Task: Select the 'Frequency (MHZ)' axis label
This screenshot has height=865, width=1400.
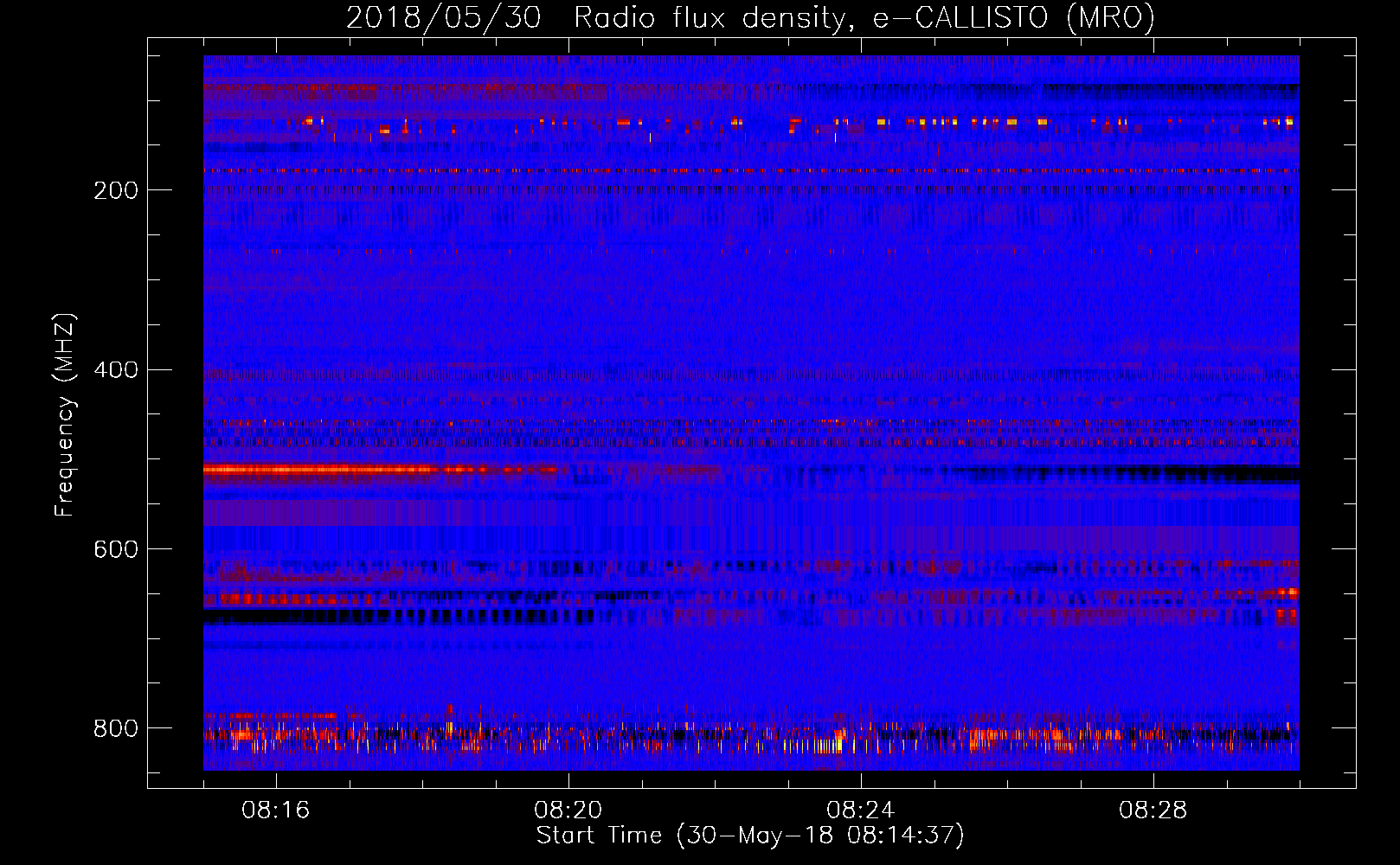Action: coord(65,415)
